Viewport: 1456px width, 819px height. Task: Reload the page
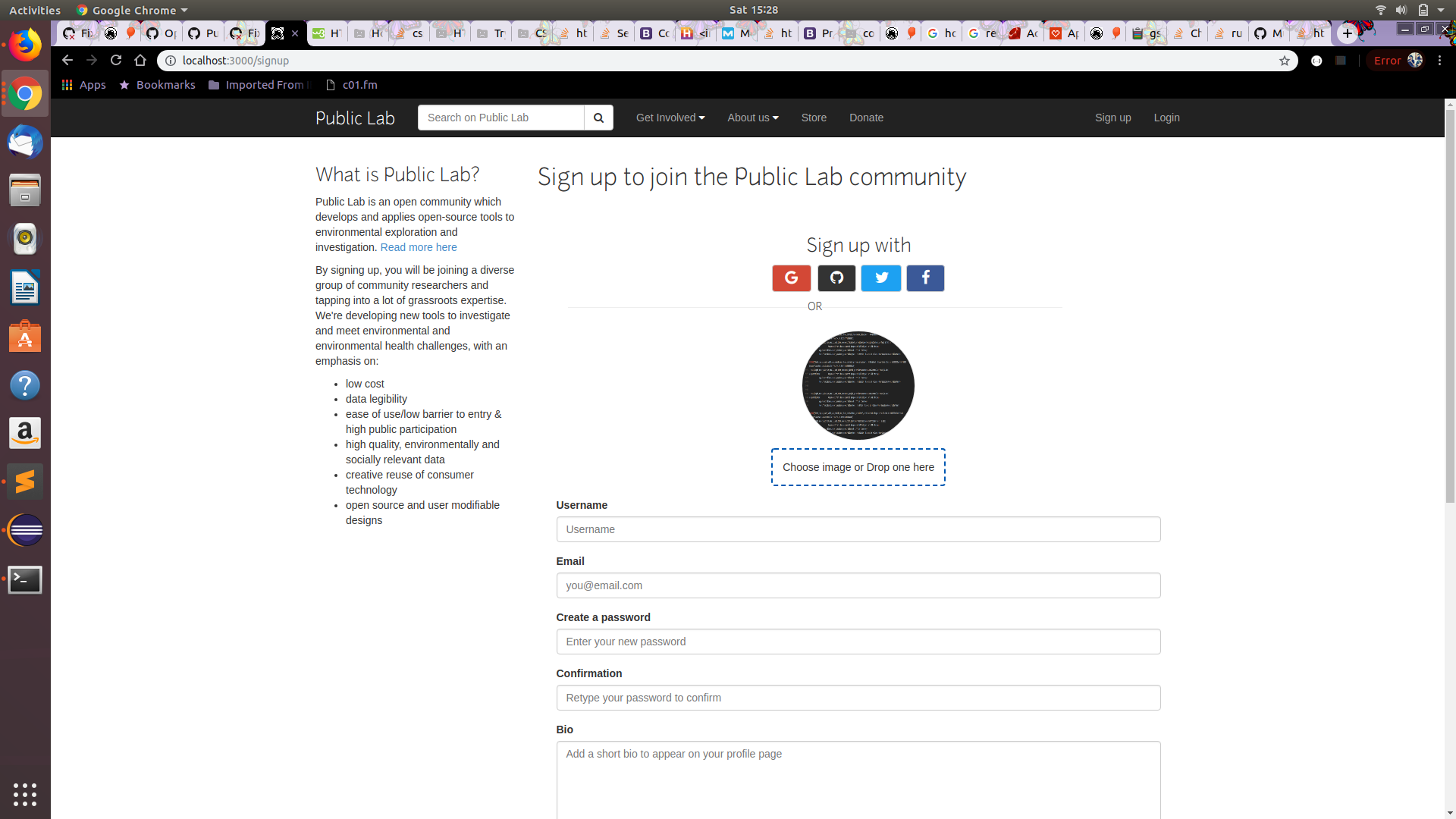click(x=116, y=60)
